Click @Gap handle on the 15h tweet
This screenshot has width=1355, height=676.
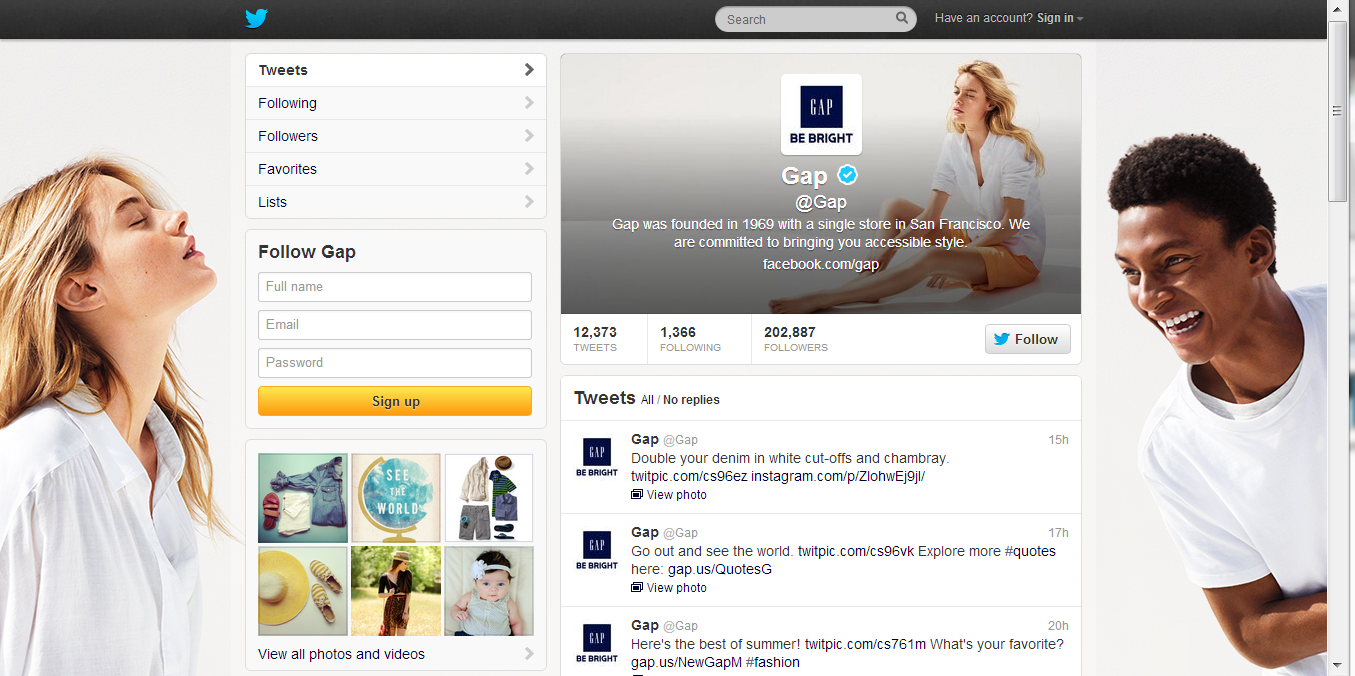[x=680, y=440]
